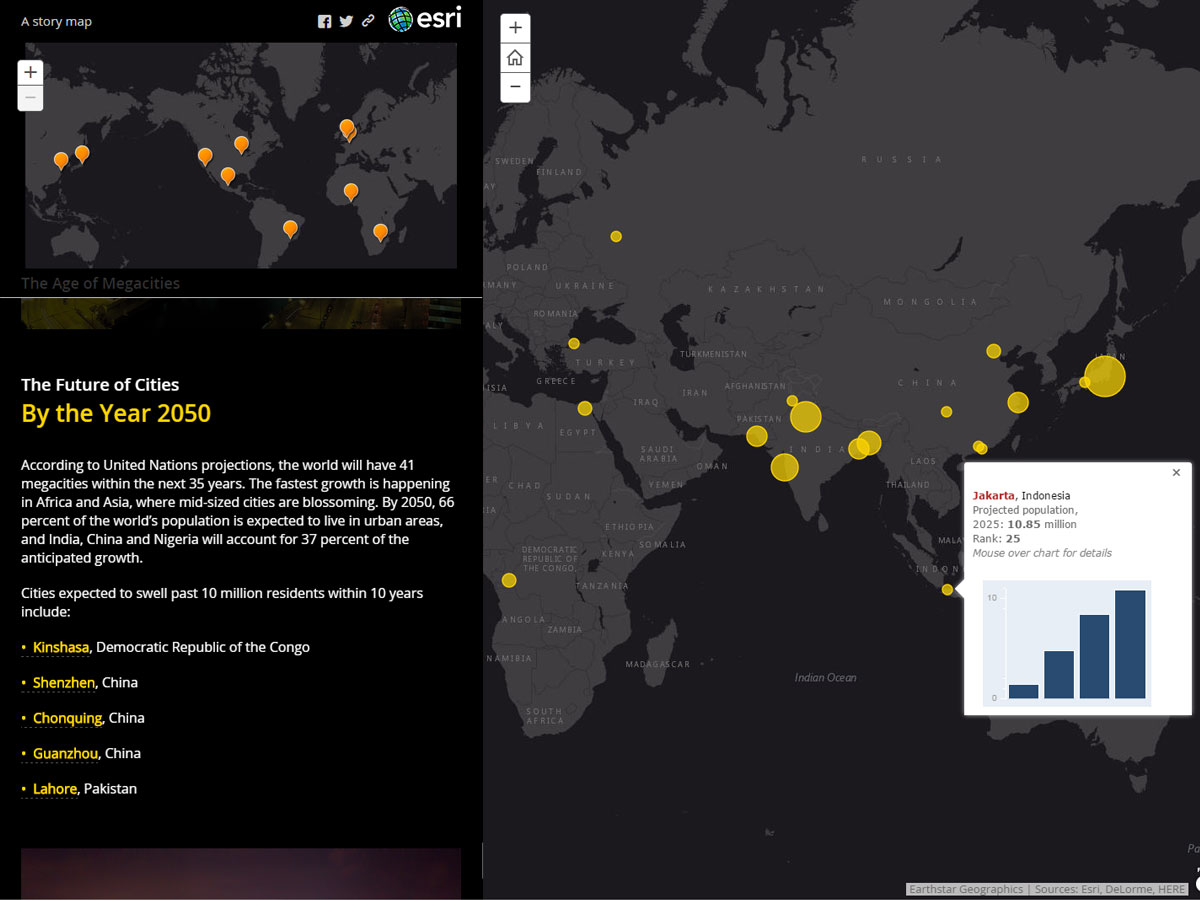This screenshot has height=900, width=1200.
Task: Reset main map to home extent
Action: pyautogui.click(x=515, y=58)
